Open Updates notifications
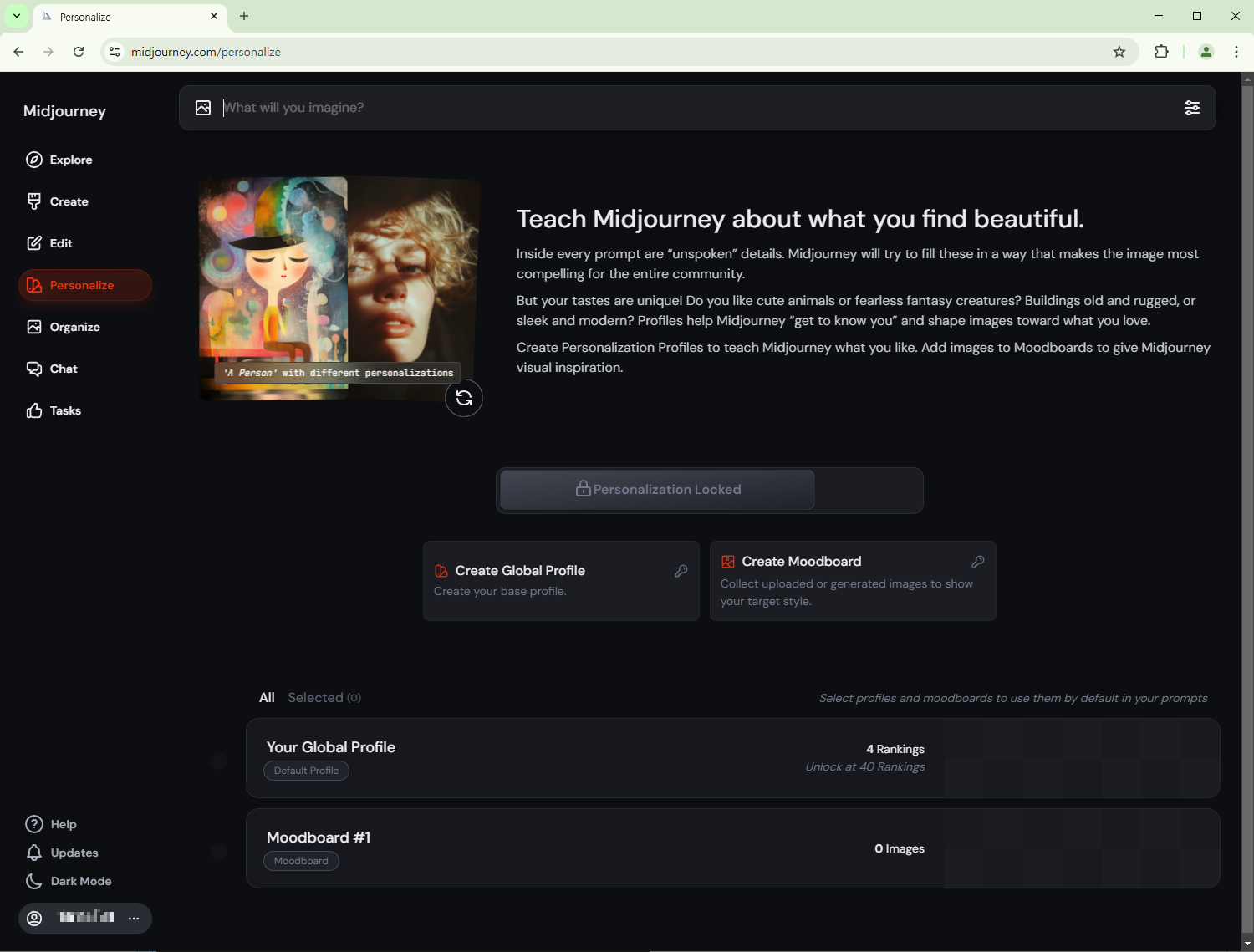This screenshot has height=952, width=1254. (x=62, y=853)
